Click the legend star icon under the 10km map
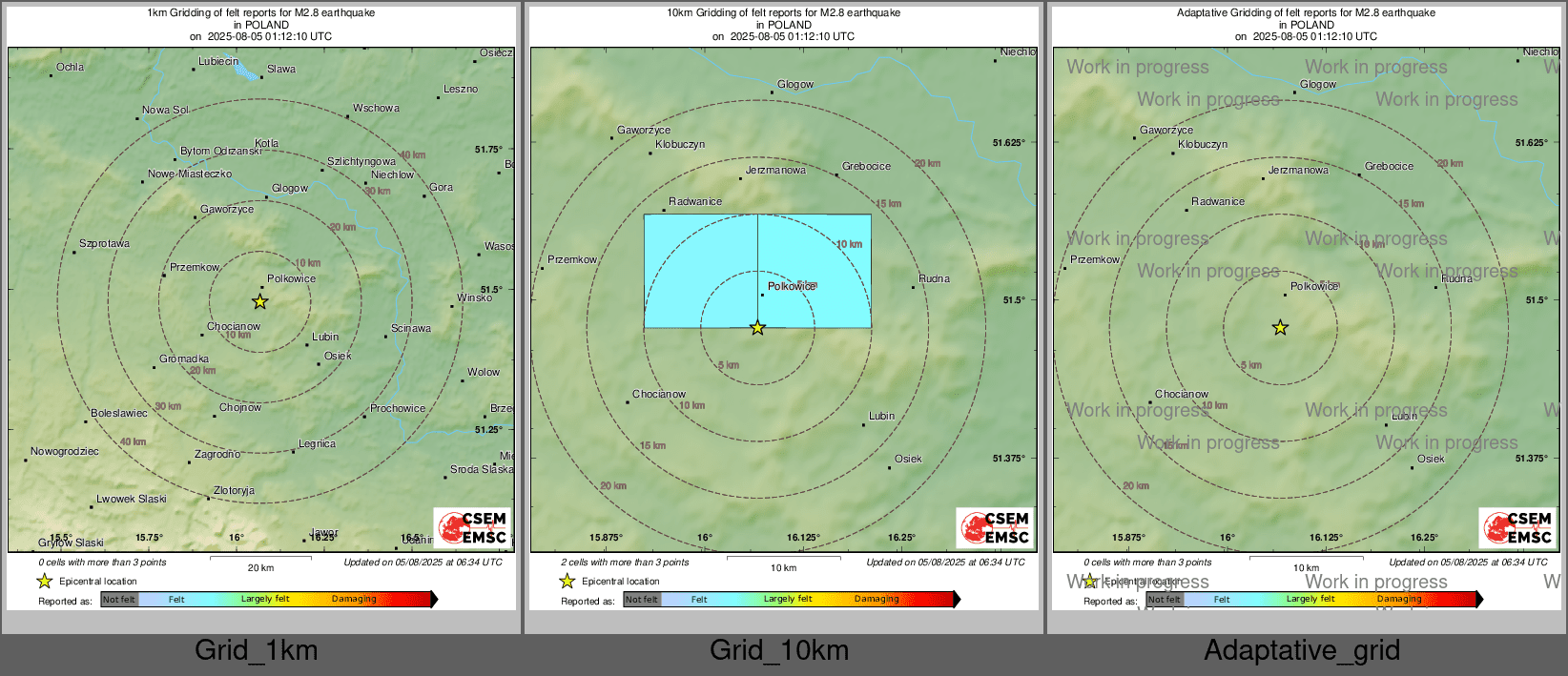Viewport: 1568px width, 676px height. [x=567, y=581]
